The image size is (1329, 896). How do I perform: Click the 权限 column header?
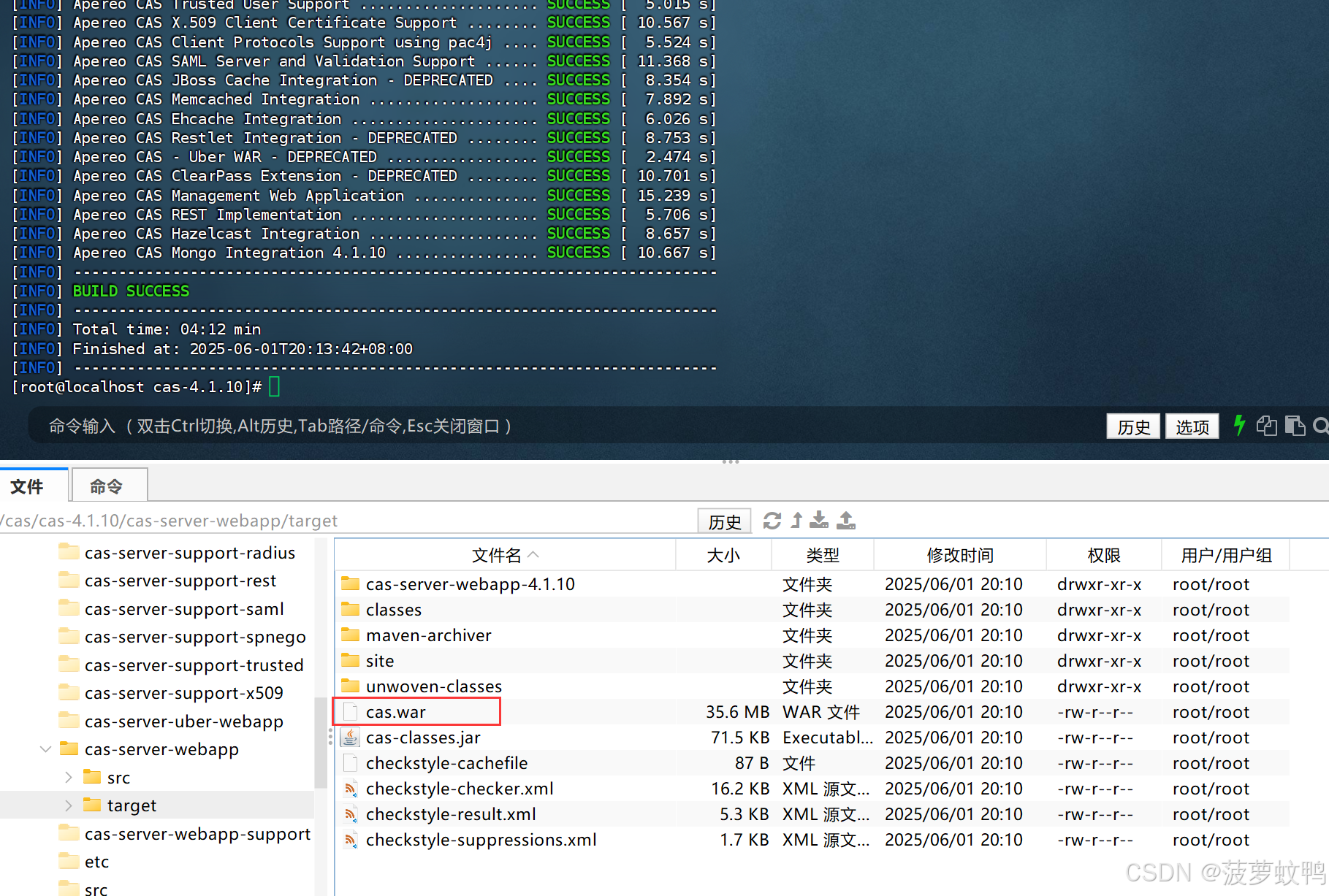tap(1104, 555)
